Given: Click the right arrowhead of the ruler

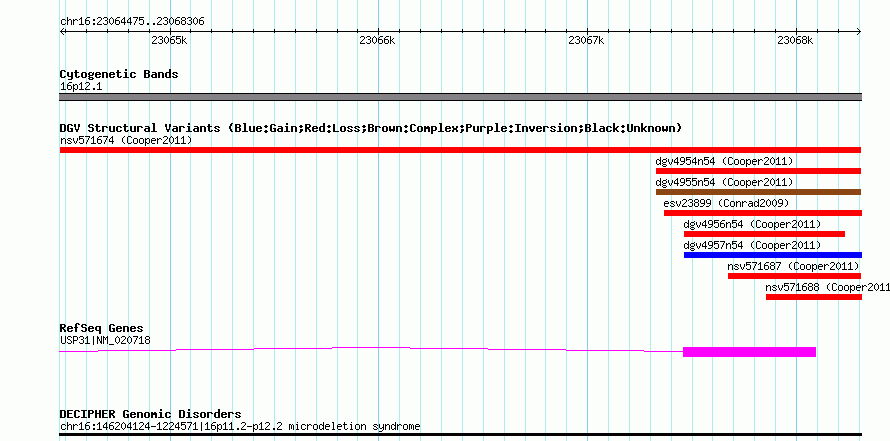Looking at the screenshot, I should [x=859, y=32].
